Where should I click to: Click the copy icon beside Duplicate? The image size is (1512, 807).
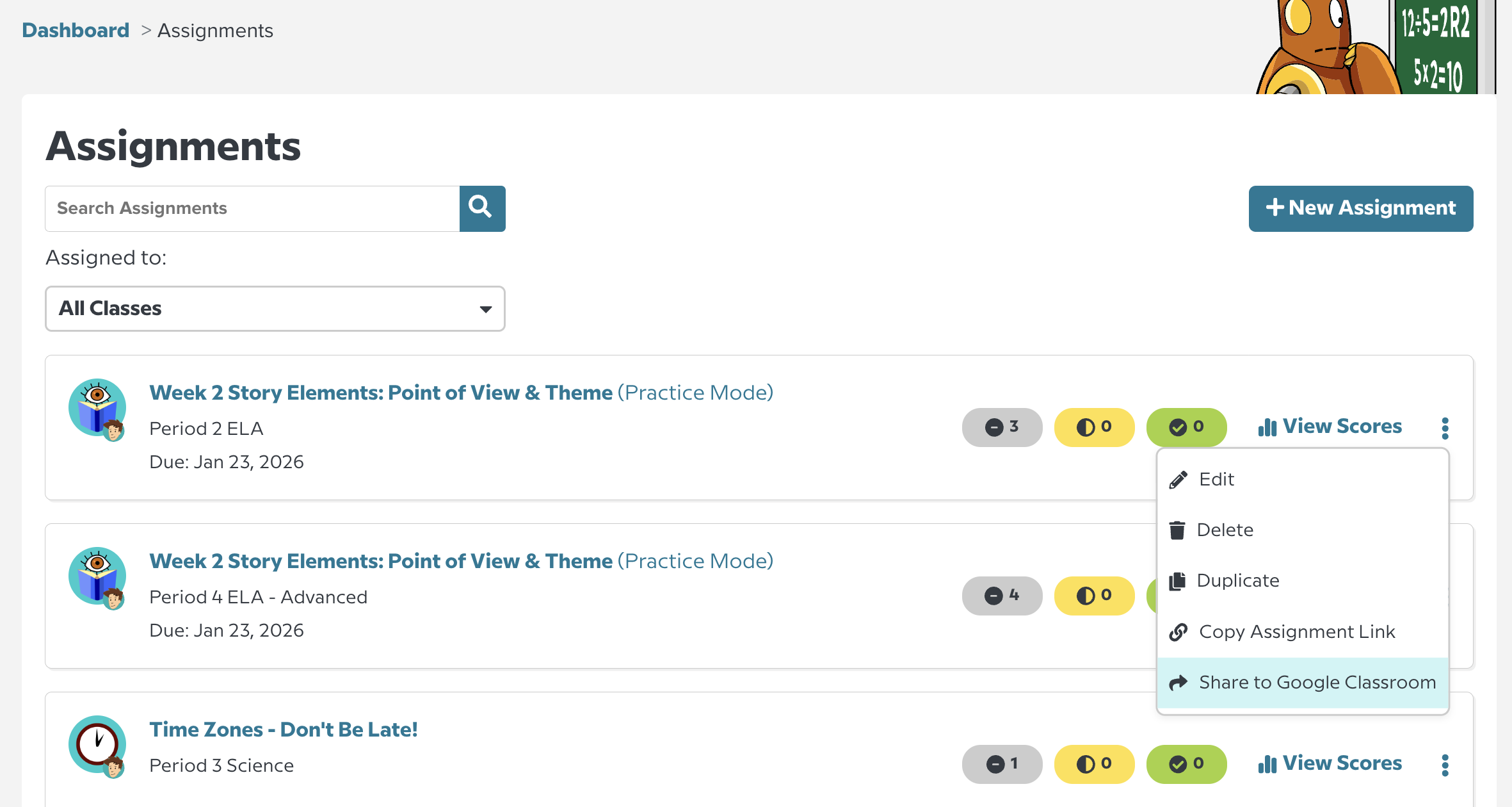(x=1178, y=580)
